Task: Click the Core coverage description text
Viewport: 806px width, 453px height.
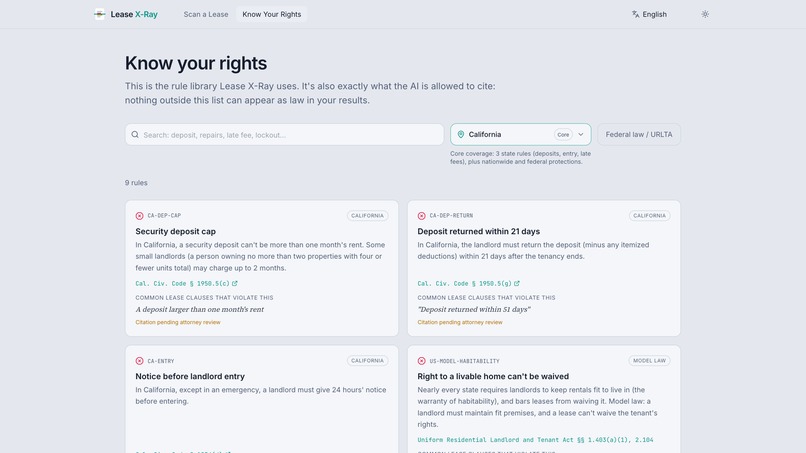Action: (520, 157)
